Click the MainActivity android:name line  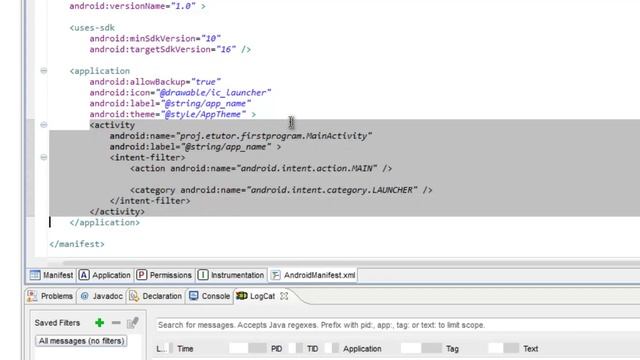click(x=241, y=136)
